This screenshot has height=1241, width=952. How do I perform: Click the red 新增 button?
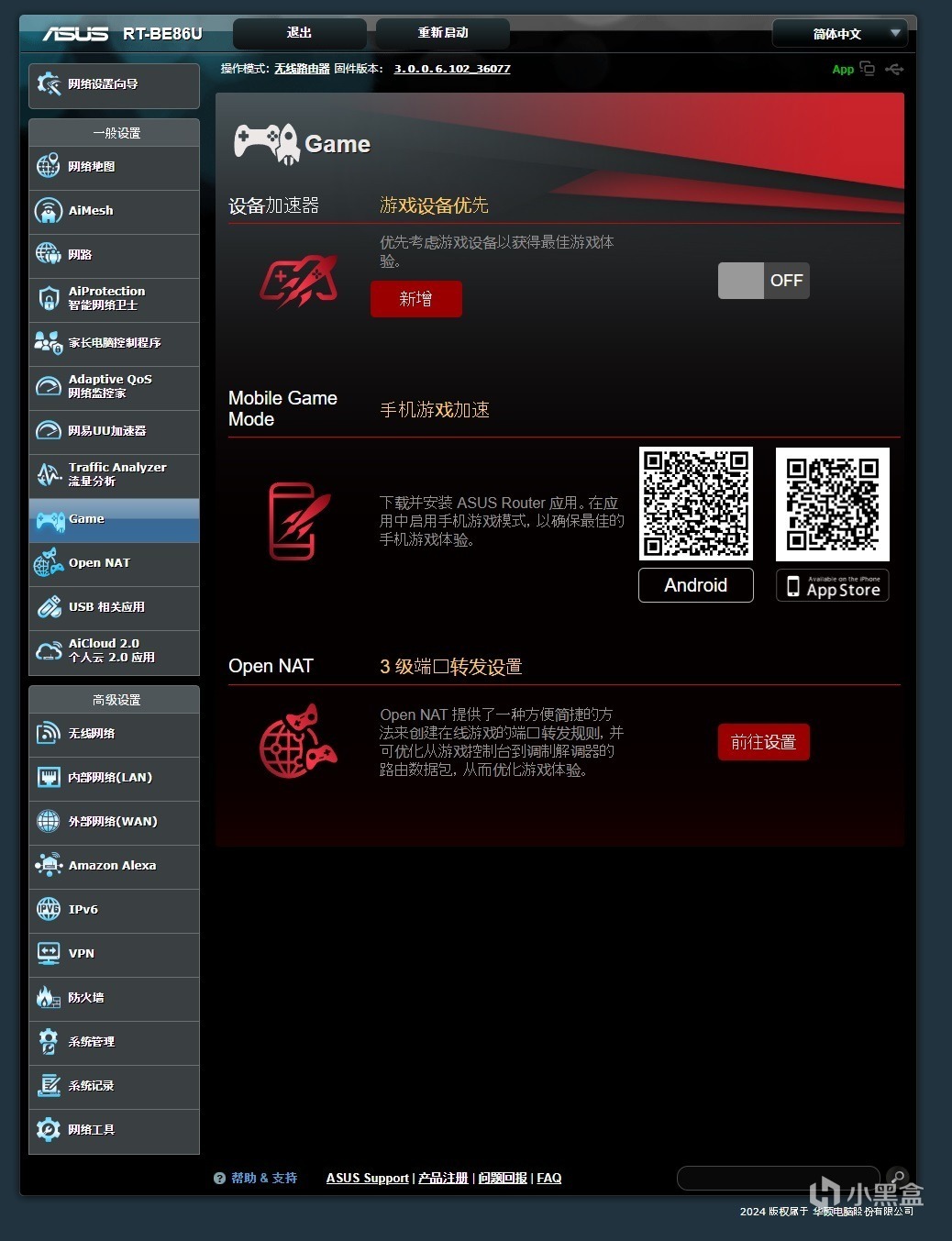click(x=415, y=299)
